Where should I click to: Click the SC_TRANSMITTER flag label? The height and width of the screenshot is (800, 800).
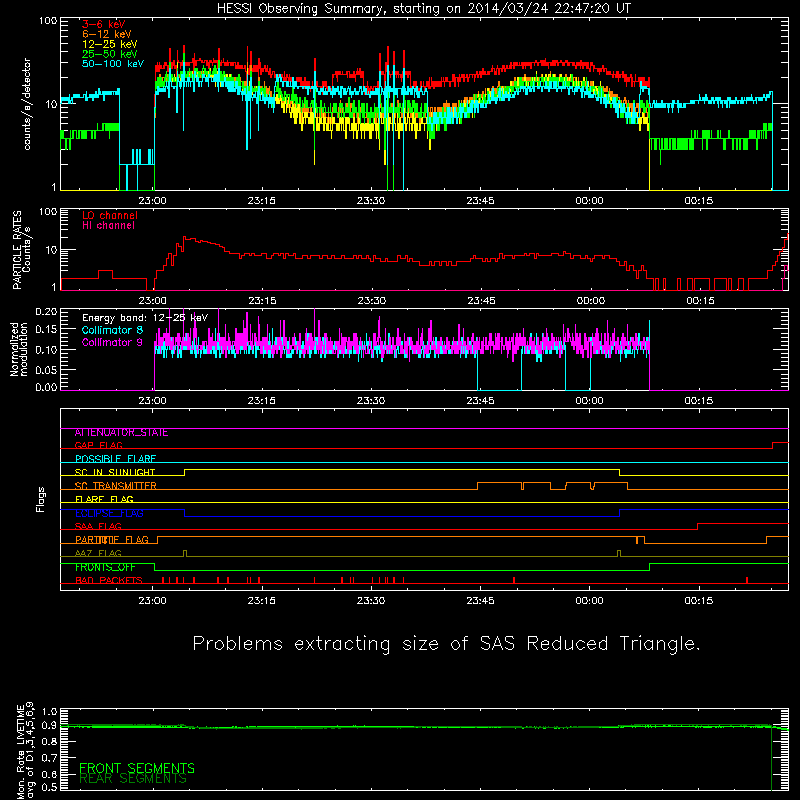click(x=116, y=486)
